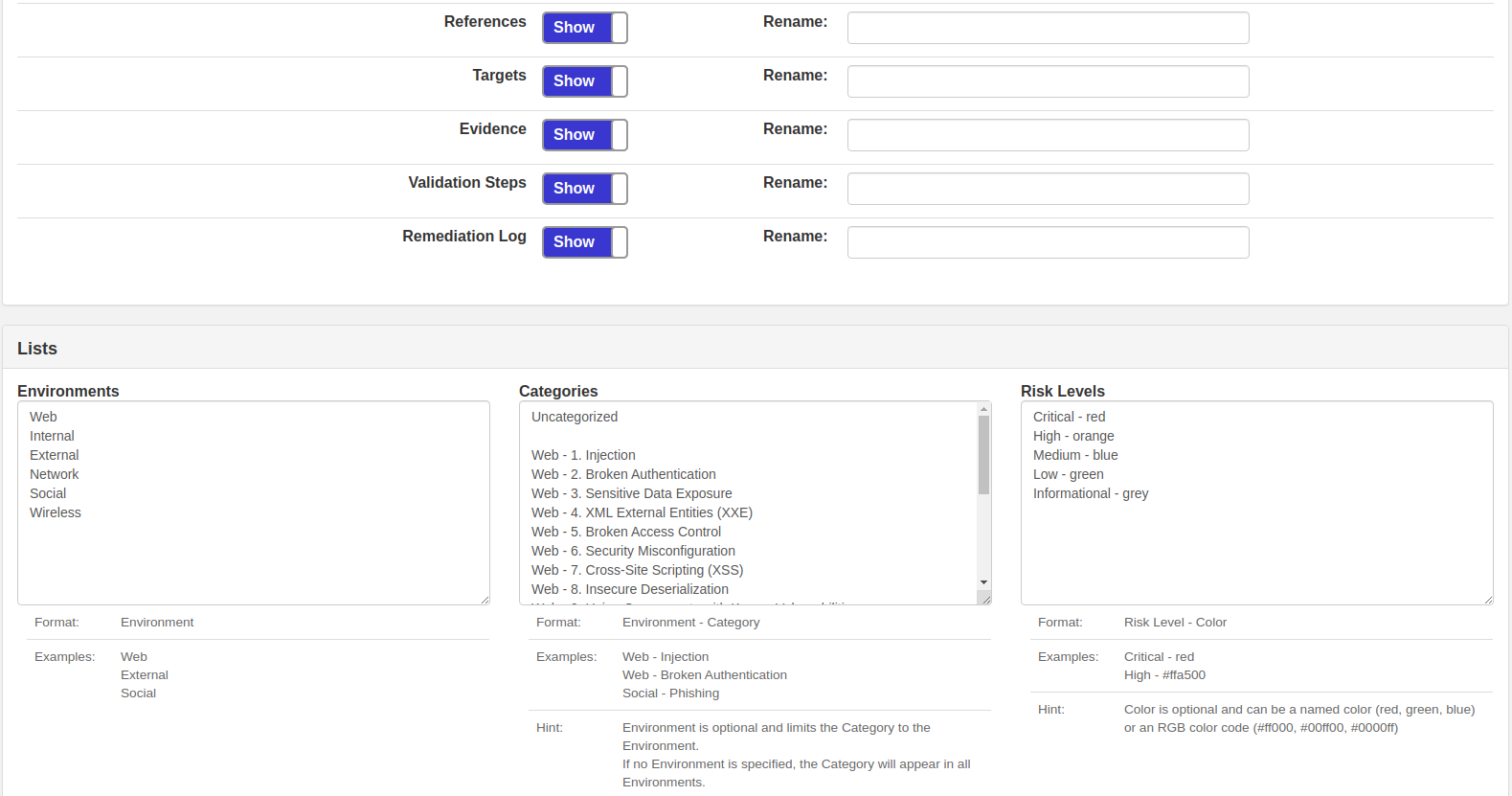1512x796 pixels.
Task: Click the 'External' line in Environments list
Action: (x=54, y=455)
